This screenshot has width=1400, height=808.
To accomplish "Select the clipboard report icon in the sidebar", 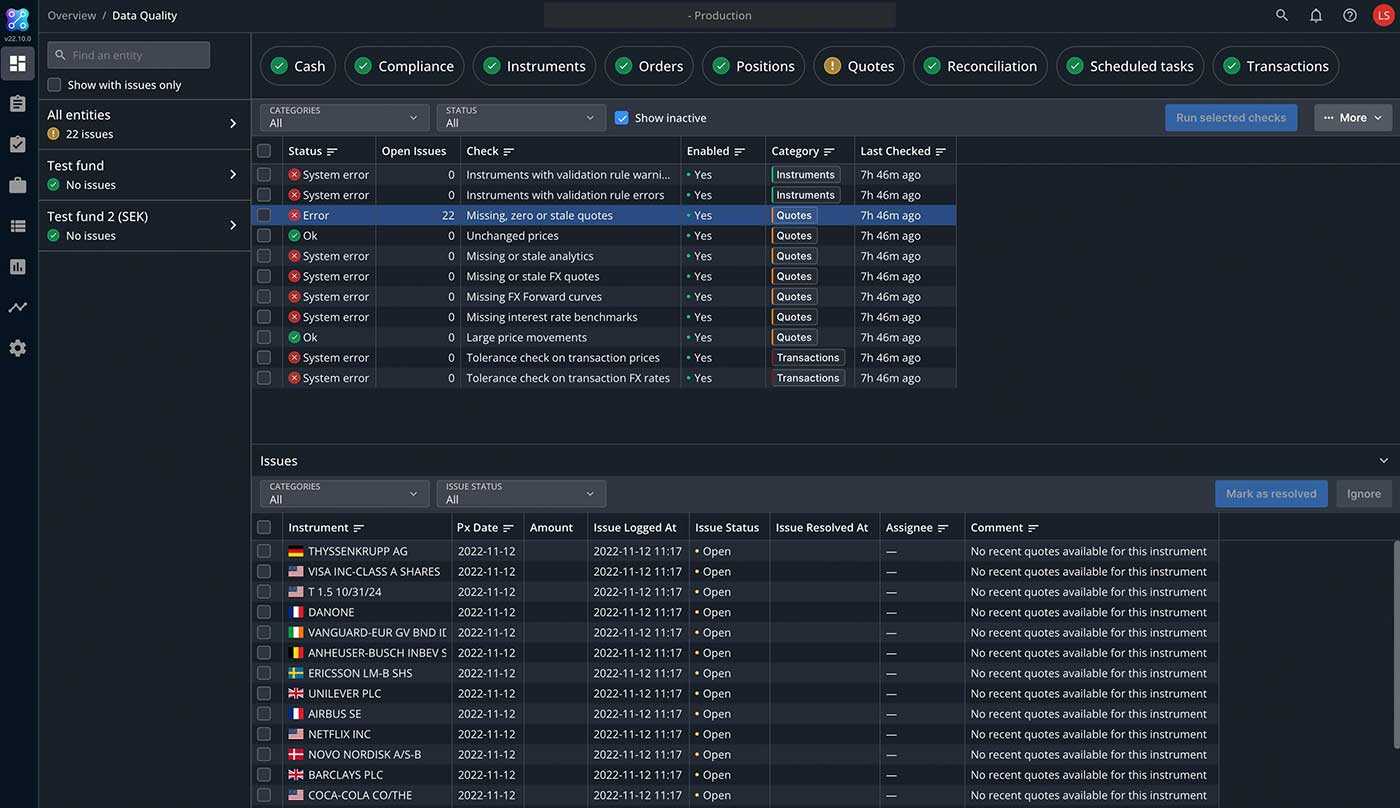I will point(17,102).
